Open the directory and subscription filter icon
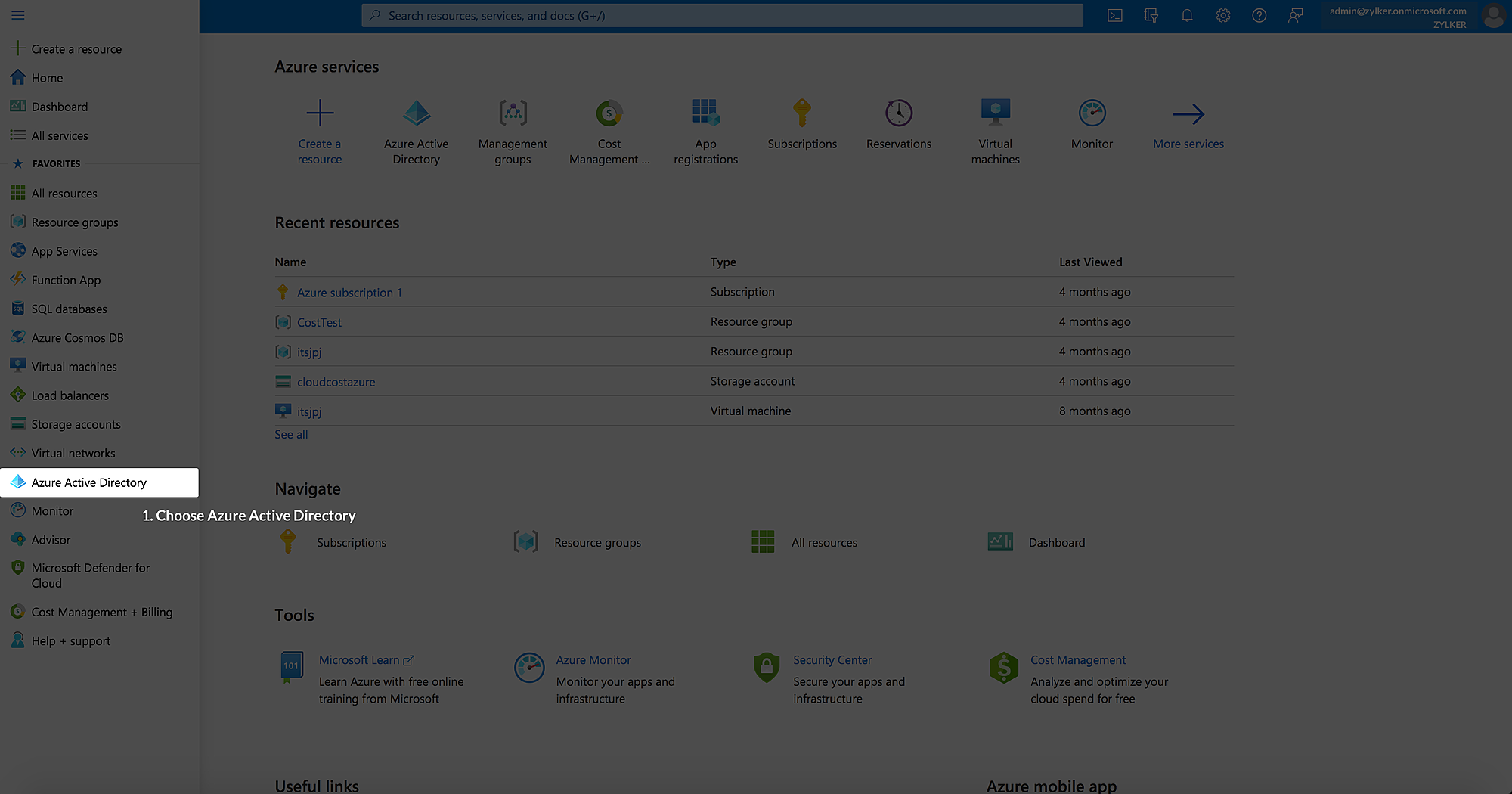 point(1151,16)
